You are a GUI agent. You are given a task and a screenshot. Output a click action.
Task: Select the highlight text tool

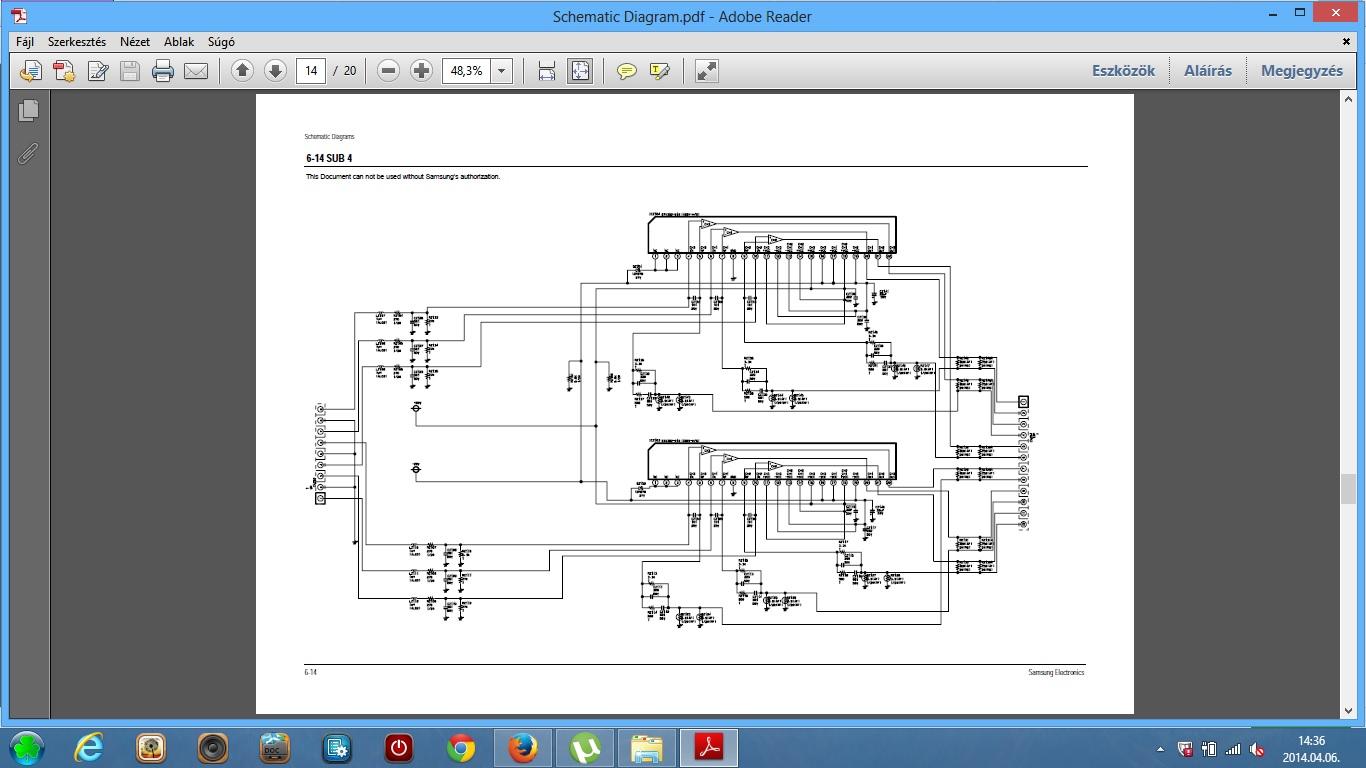click(660, 71)
